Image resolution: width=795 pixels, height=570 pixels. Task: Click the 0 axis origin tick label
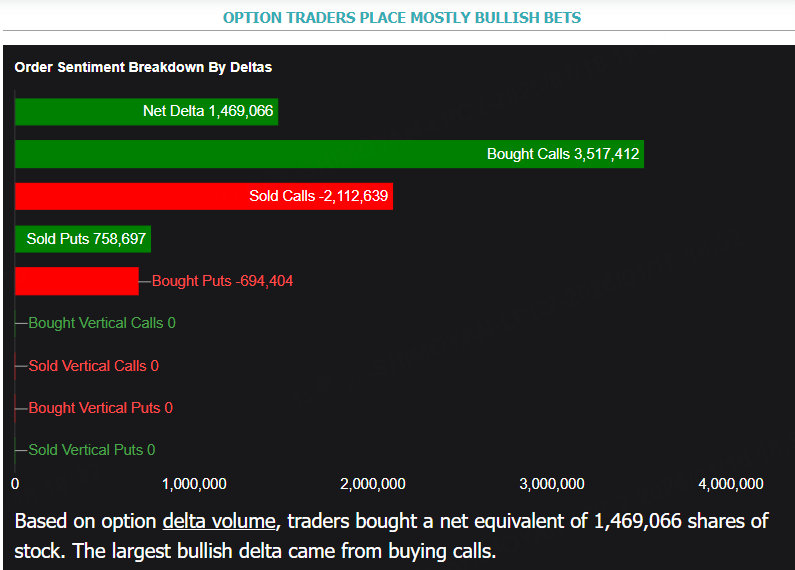pos(15,484)
